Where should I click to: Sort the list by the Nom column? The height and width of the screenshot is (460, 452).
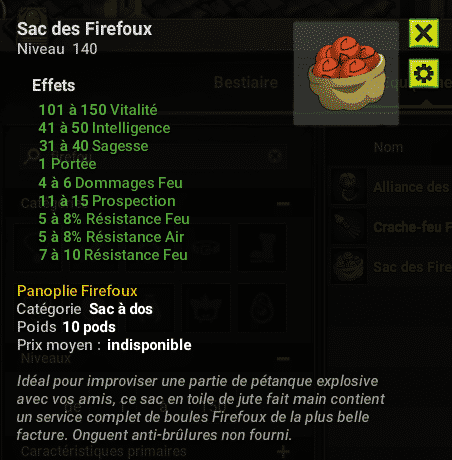click(388, 147)
